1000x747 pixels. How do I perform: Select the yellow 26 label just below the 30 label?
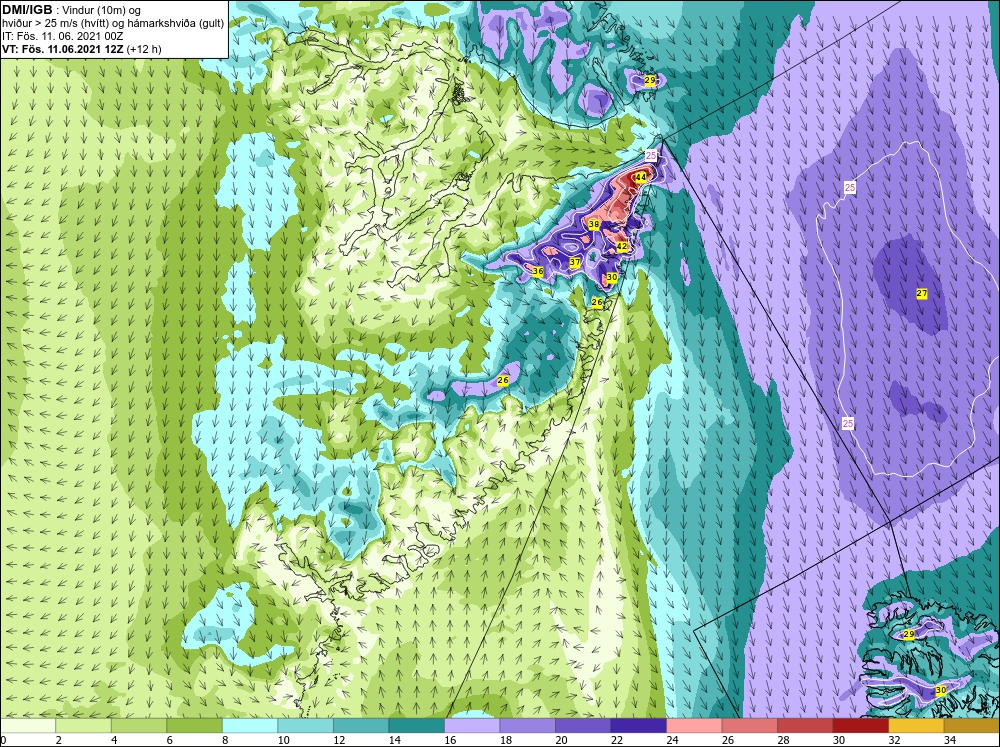pyautogui.click(x=597, y=302)
